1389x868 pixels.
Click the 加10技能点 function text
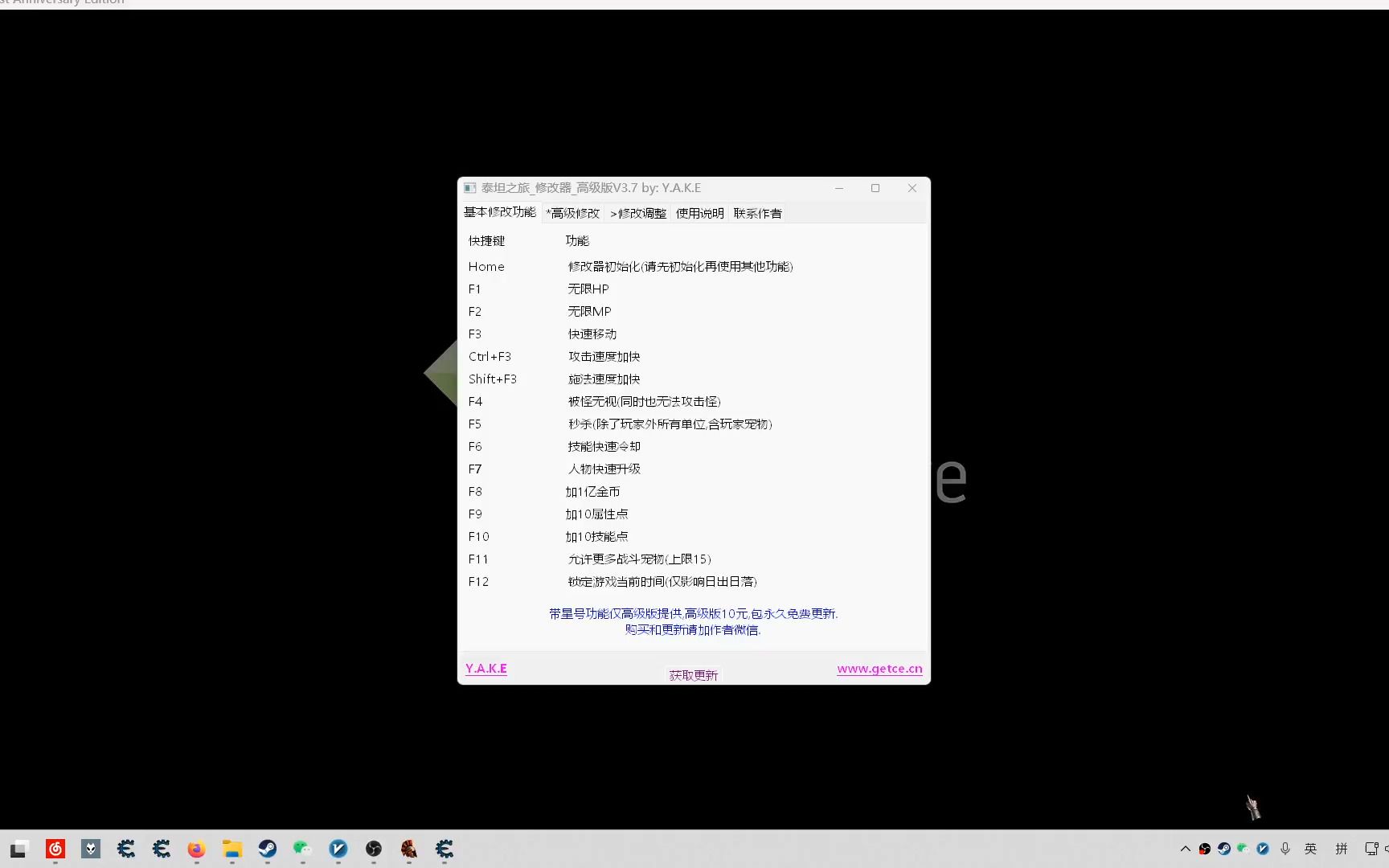[x=597, y=537]
